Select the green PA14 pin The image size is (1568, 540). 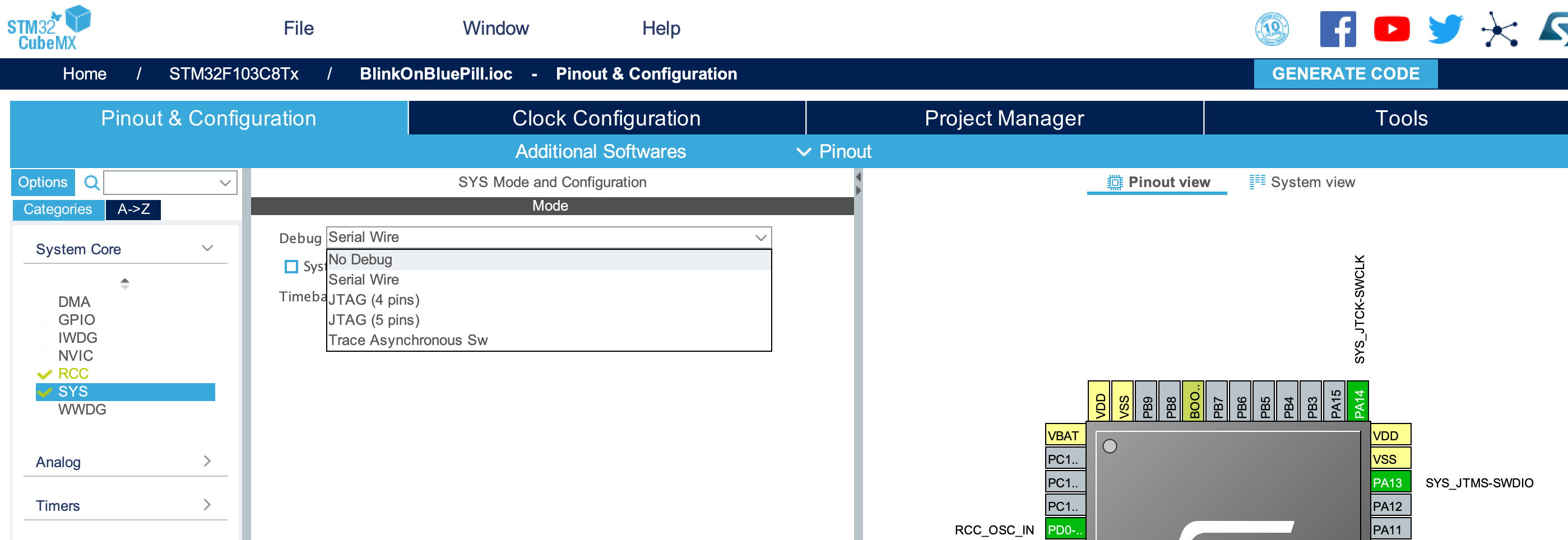[x=1358, y=401]
